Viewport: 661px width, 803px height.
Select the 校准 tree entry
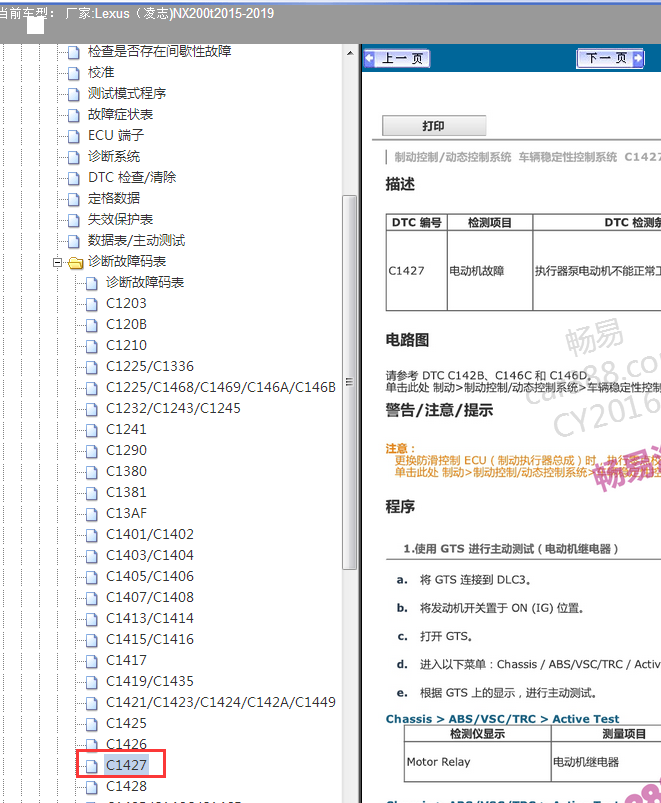coord(101,72)
